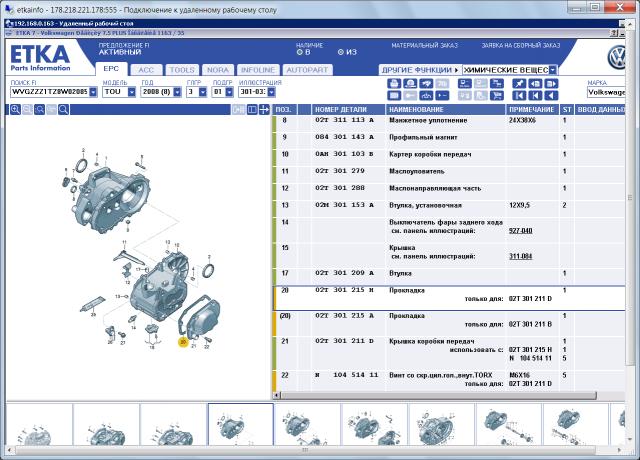Select the first thumbnail in bottom strip

pyautogui.click(x=39, y=424)
